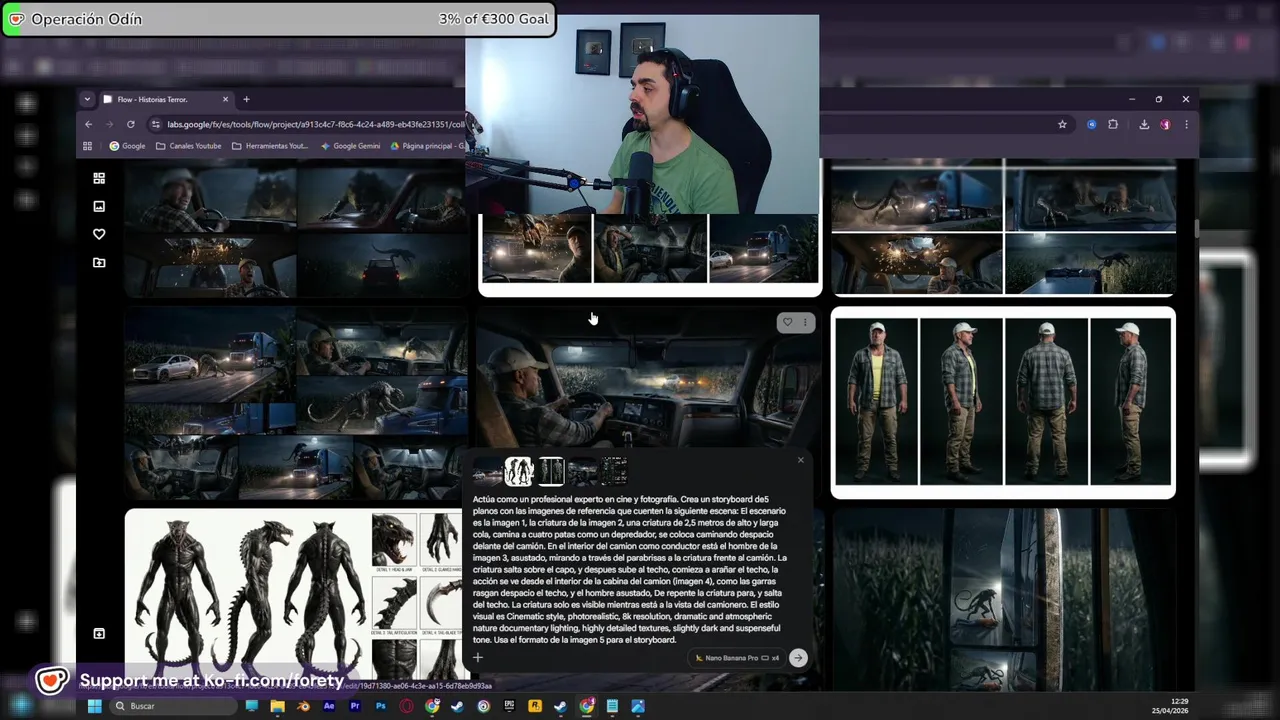
Task: Open the top-right creature truck storyboard image
Action: 1003,228
